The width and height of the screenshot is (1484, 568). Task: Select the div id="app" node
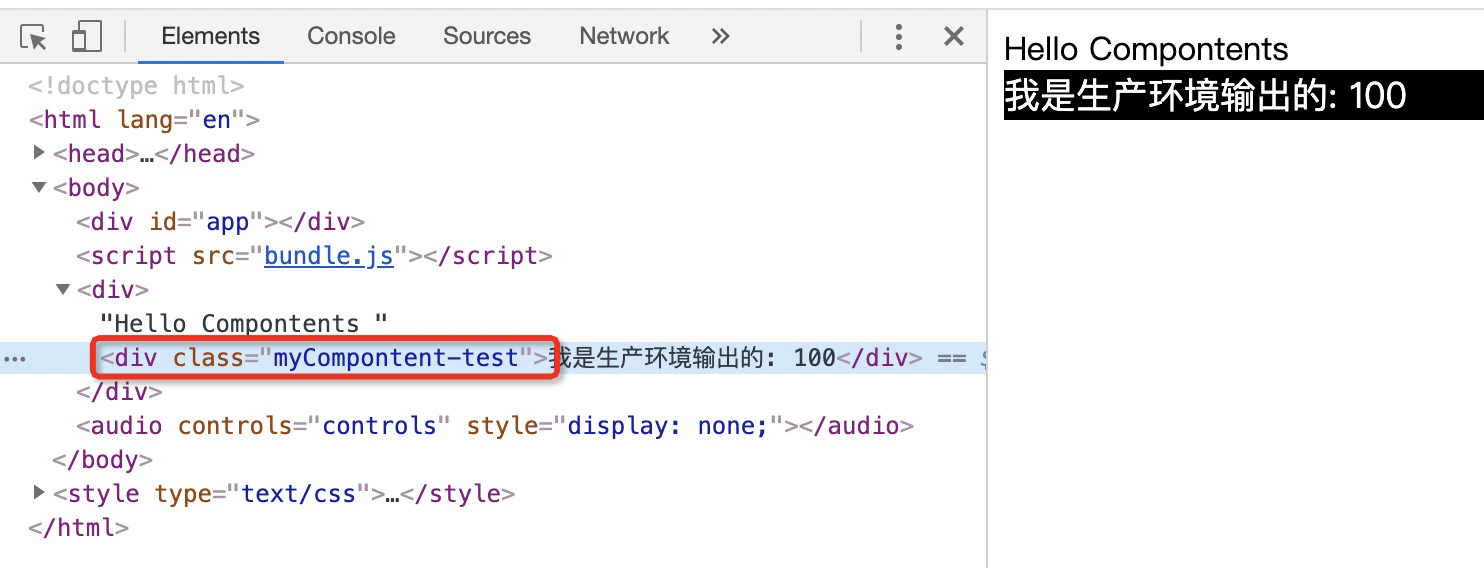click(x=221, y=222)
